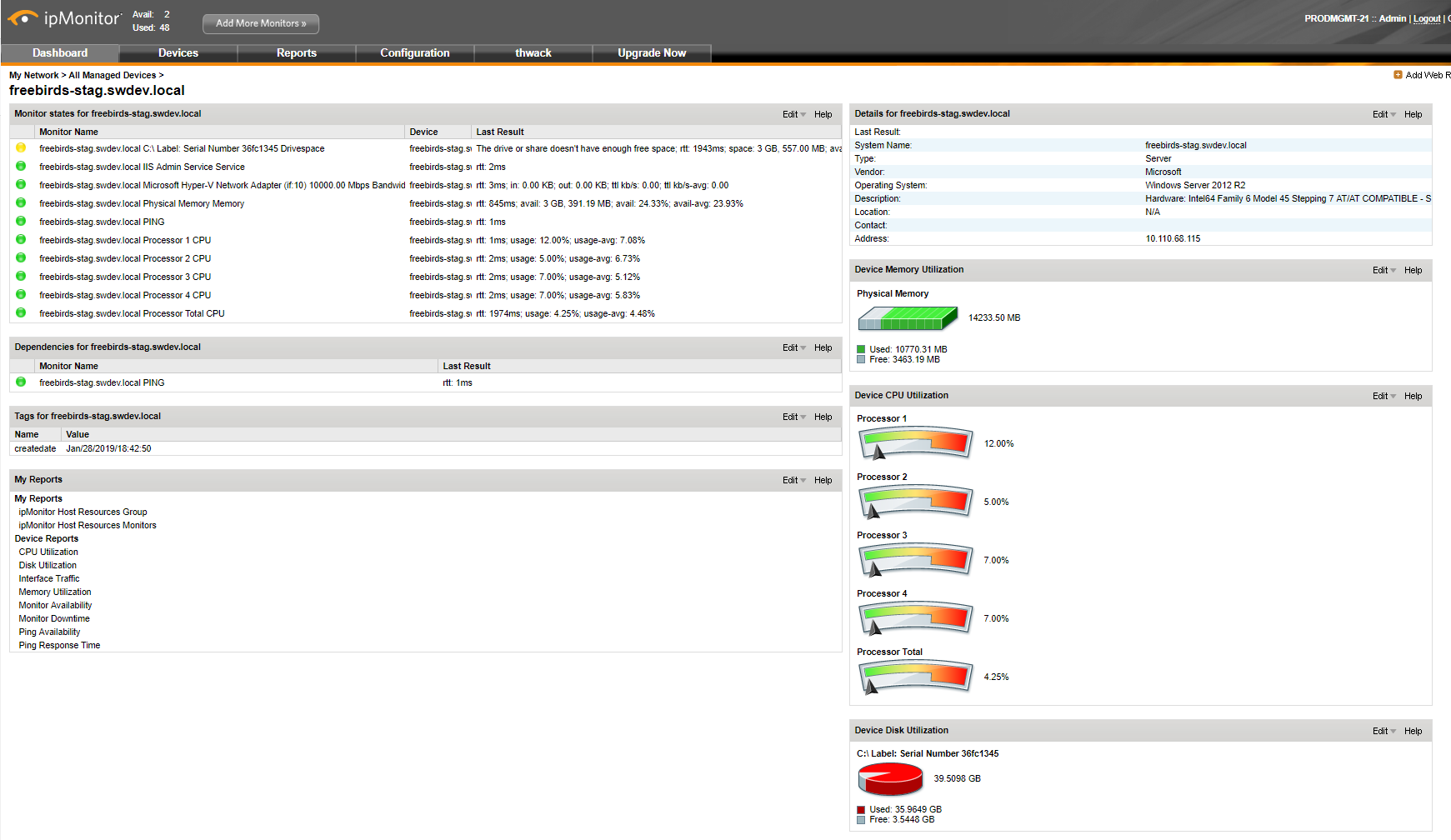Open the Ping Response Time report link
The width and height of the screenshot is (1451, 840).
[59, 645]
